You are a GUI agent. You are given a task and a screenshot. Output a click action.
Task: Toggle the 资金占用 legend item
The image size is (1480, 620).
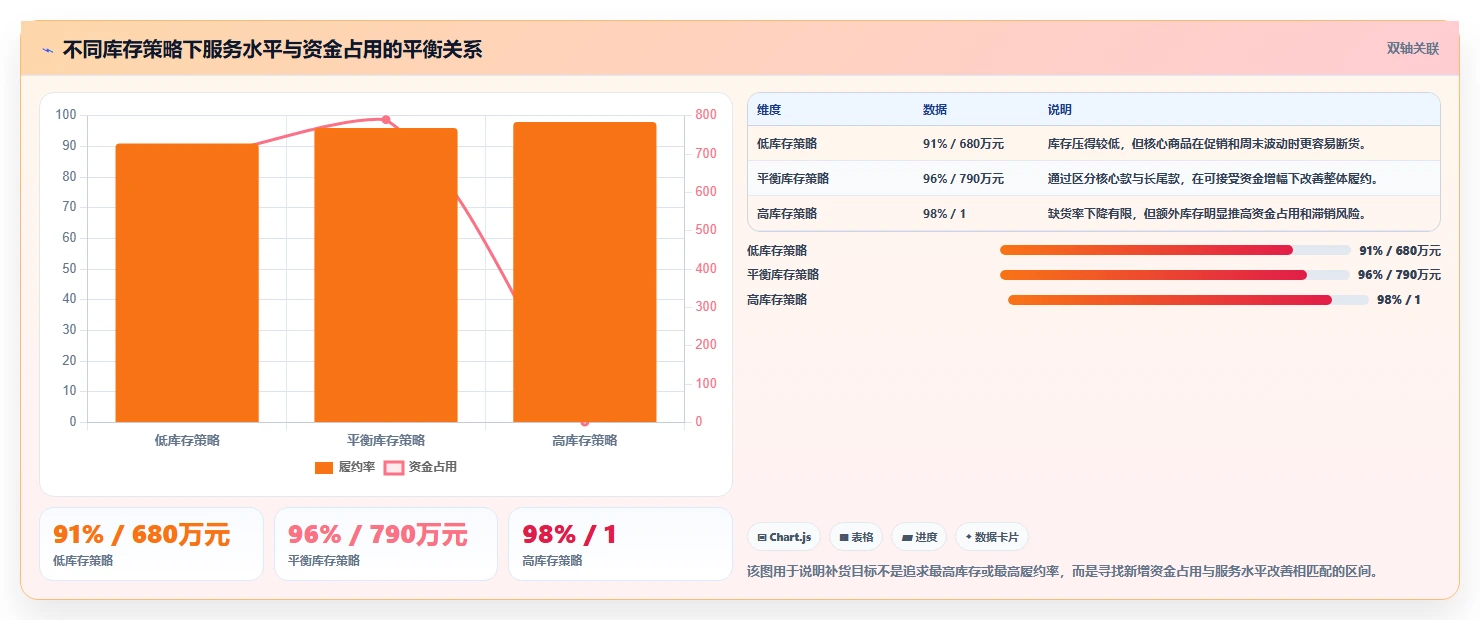[x=420, y=467]
